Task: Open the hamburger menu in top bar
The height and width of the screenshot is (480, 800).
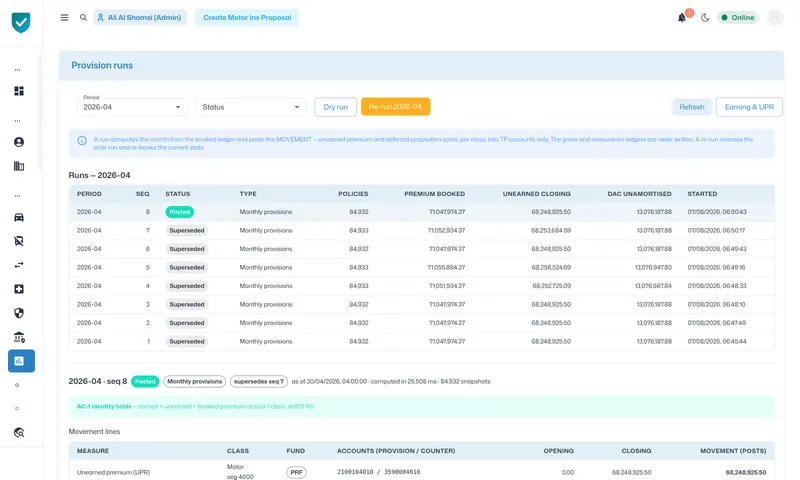Action: click(64, 17)
